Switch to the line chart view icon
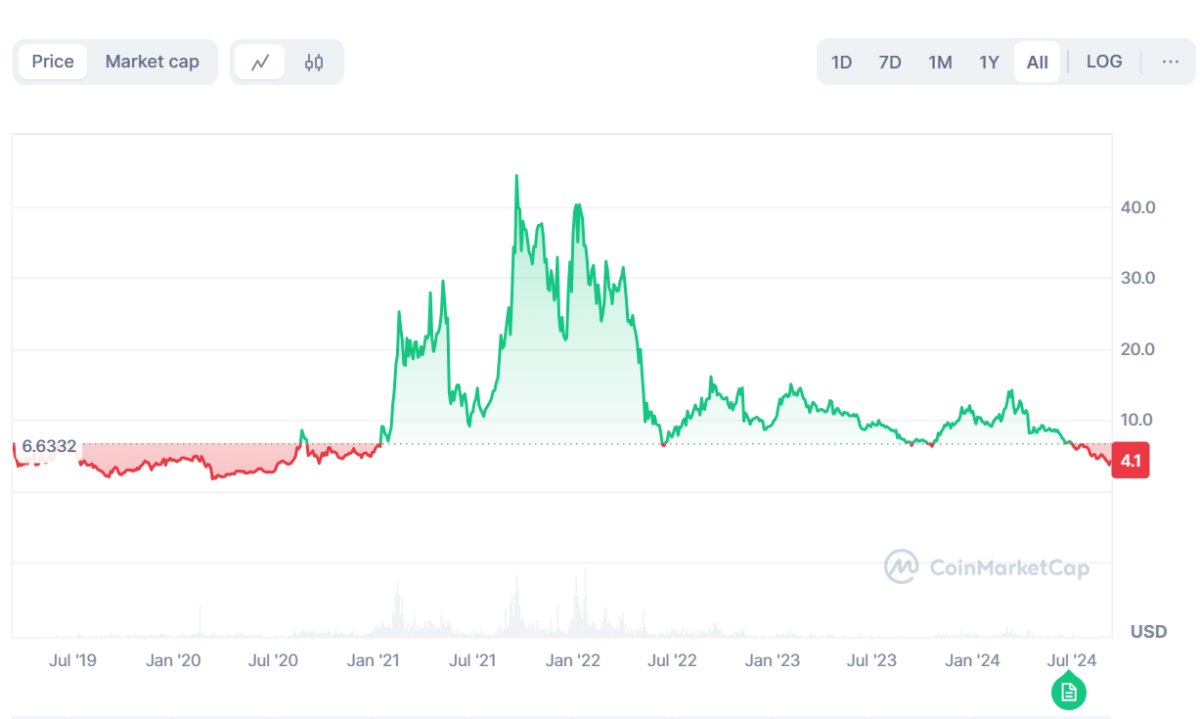Image resolution: width=1200 pixels, height=719 pixels. [x=260, y=62]
